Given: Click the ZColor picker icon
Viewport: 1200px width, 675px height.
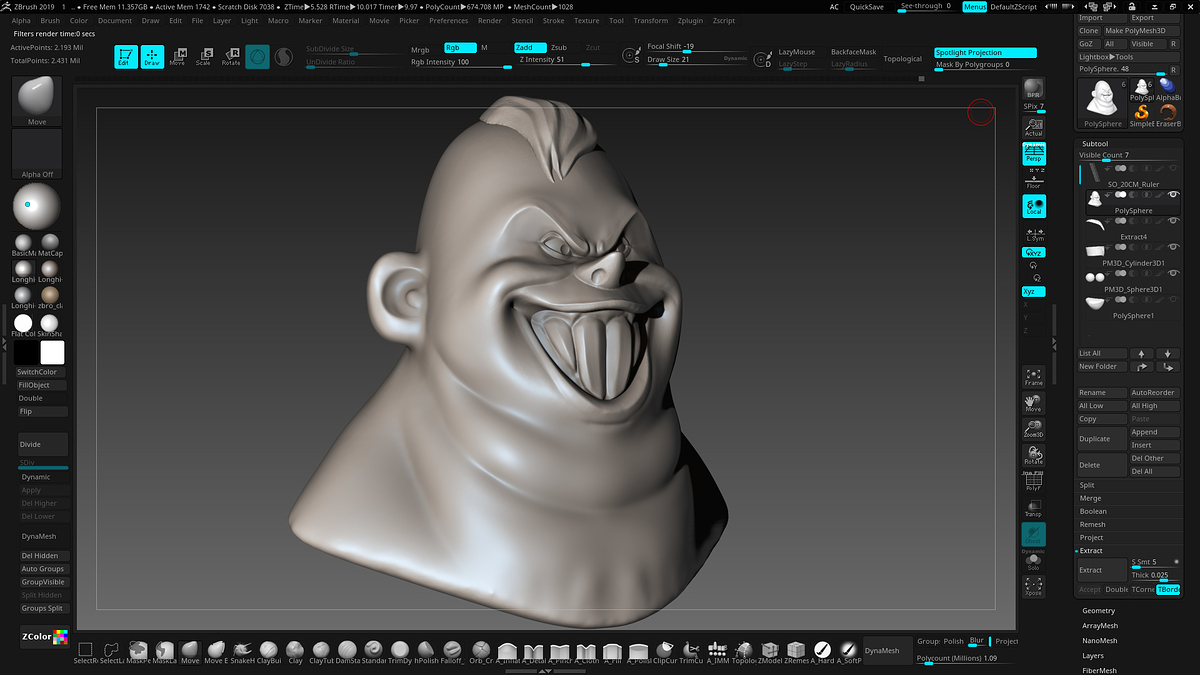Looking at the screenshot, I should [x=43, y=637].
